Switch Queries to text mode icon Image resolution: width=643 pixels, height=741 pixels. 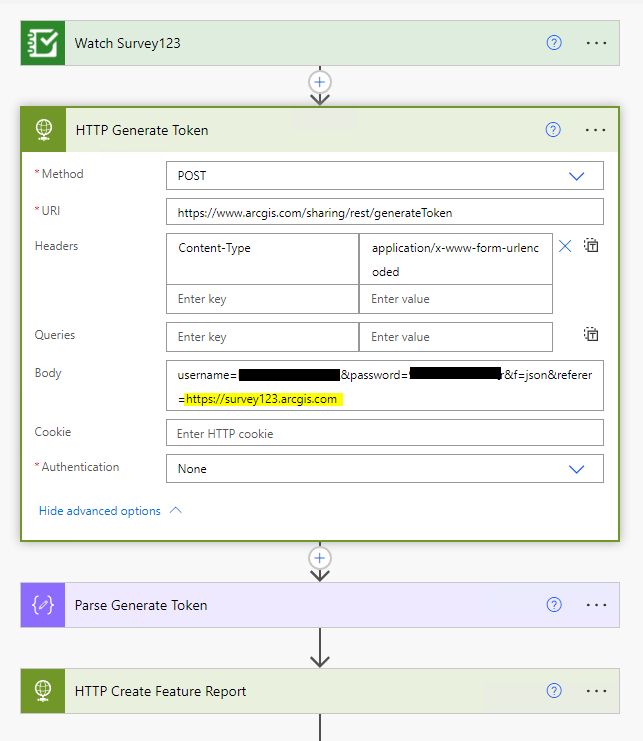[591, 335]
